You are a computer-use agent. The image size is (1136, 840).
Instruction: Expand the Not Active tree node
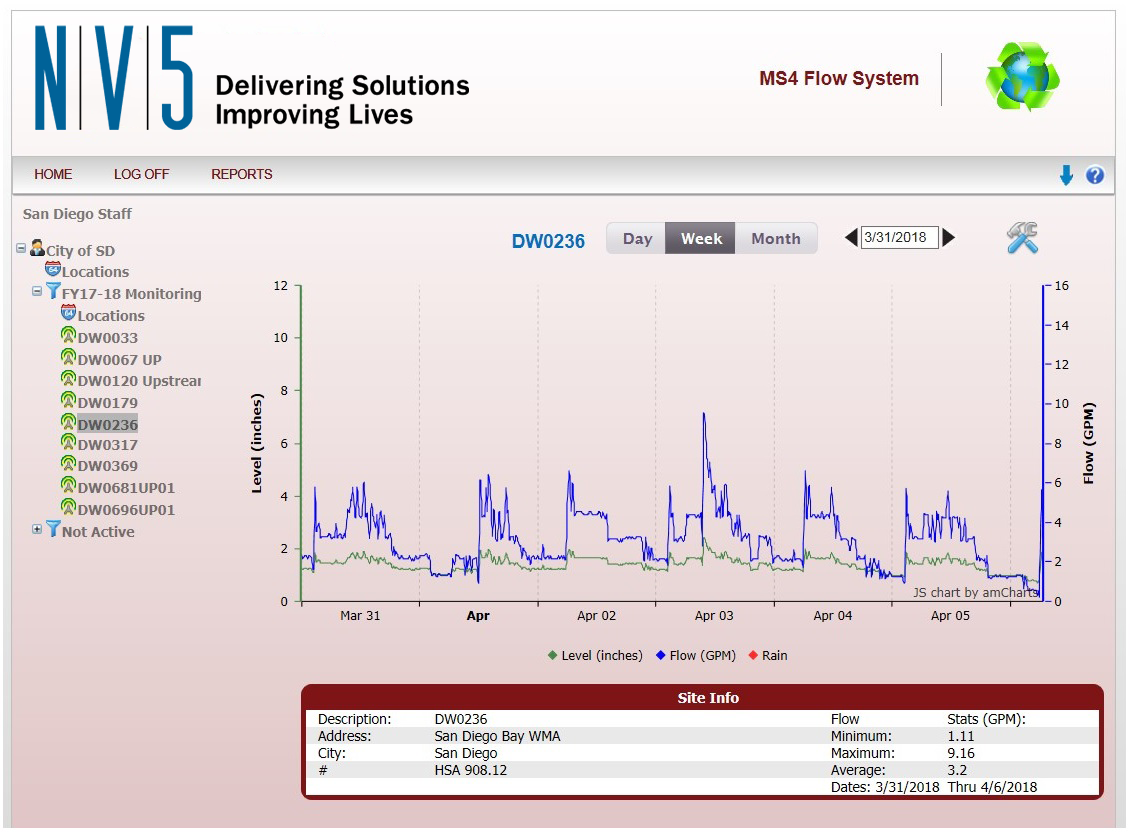pyautogui.click(x=37, y=530)
